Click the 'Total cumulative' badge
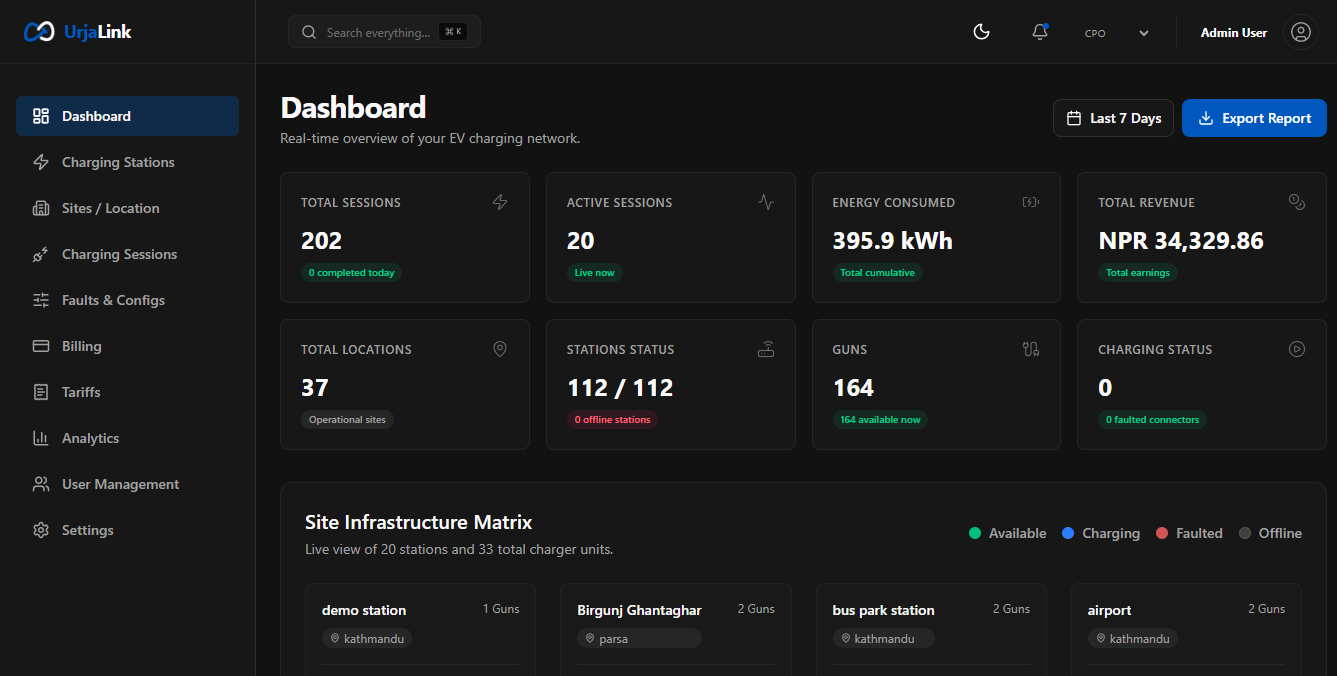 click(877, 272)
